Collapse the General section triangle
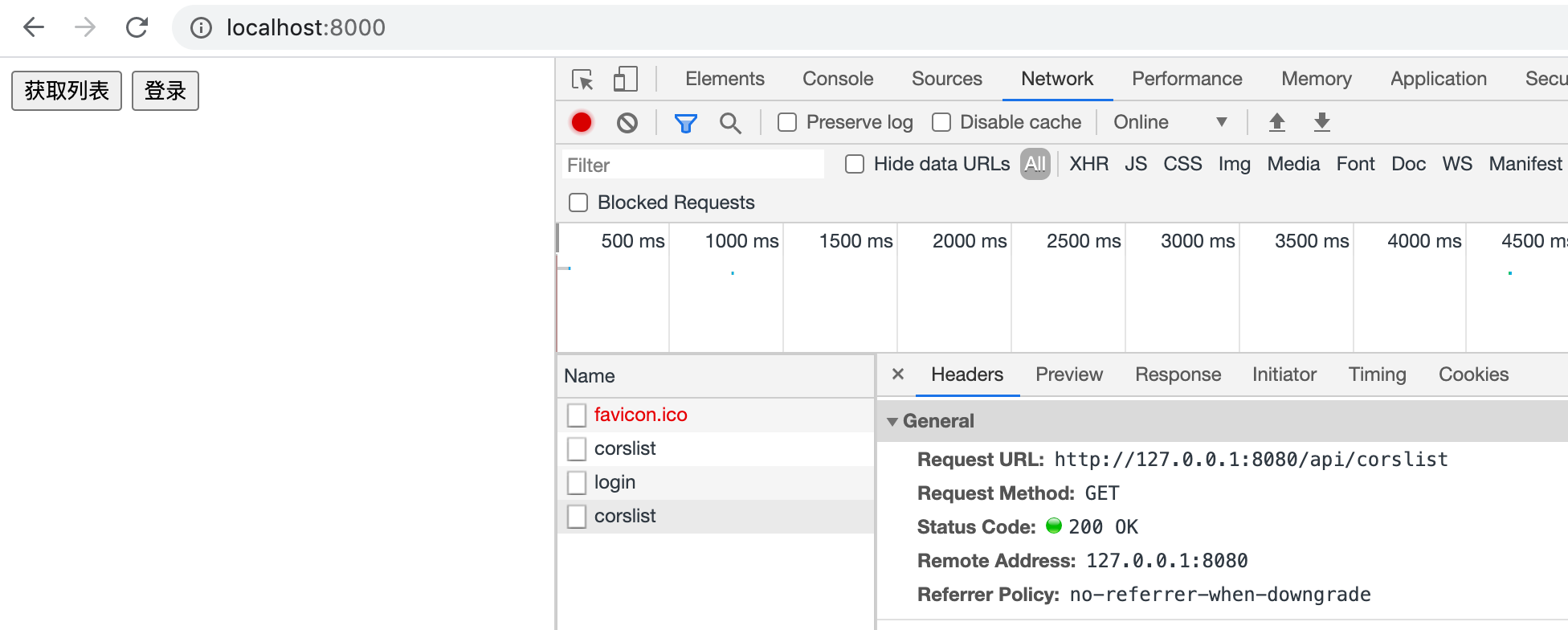 click(892, 421)
